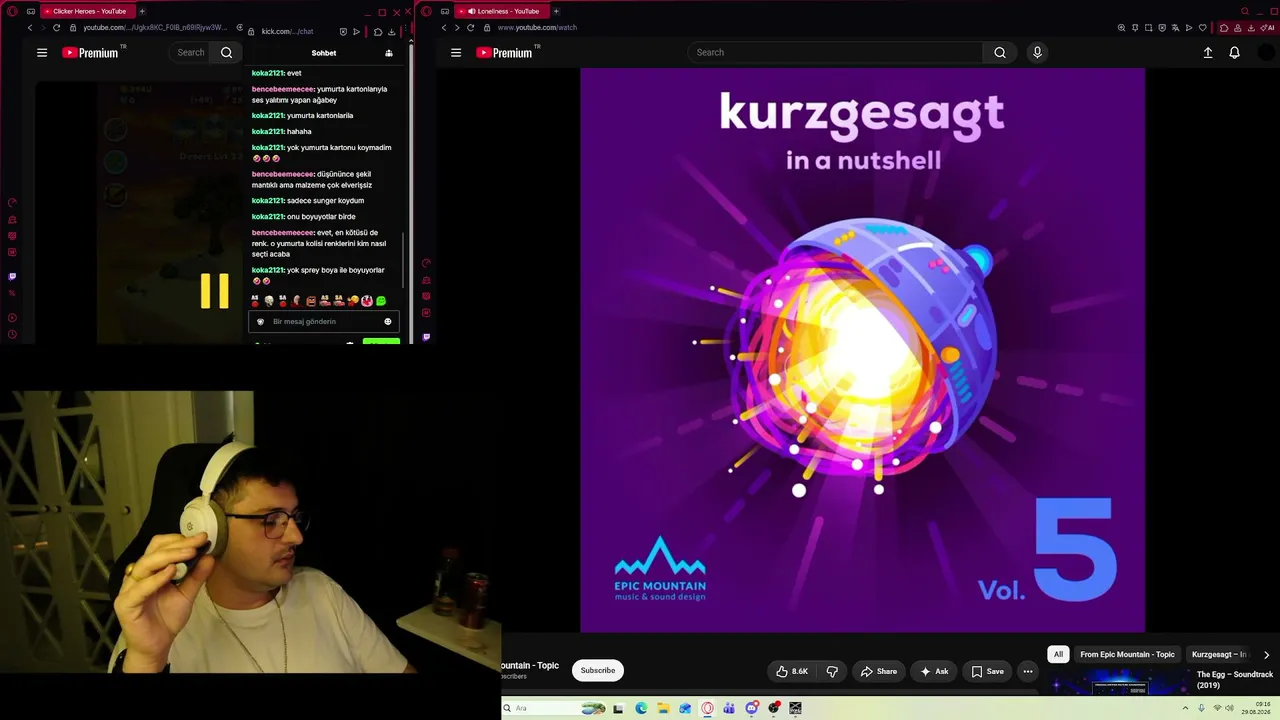
Task: Click the kick.com chat address bar
Action: click(287, 31)
